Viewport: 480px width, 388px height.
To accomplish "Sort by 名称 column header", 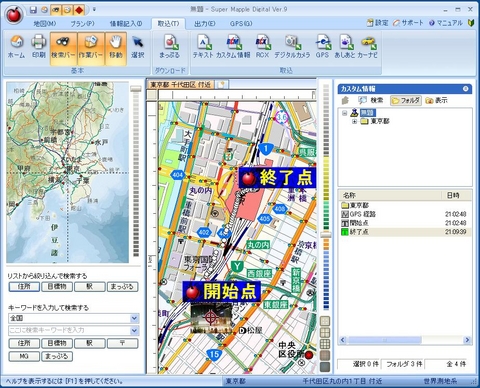I will pyautogui.click(x=390, y=195).
